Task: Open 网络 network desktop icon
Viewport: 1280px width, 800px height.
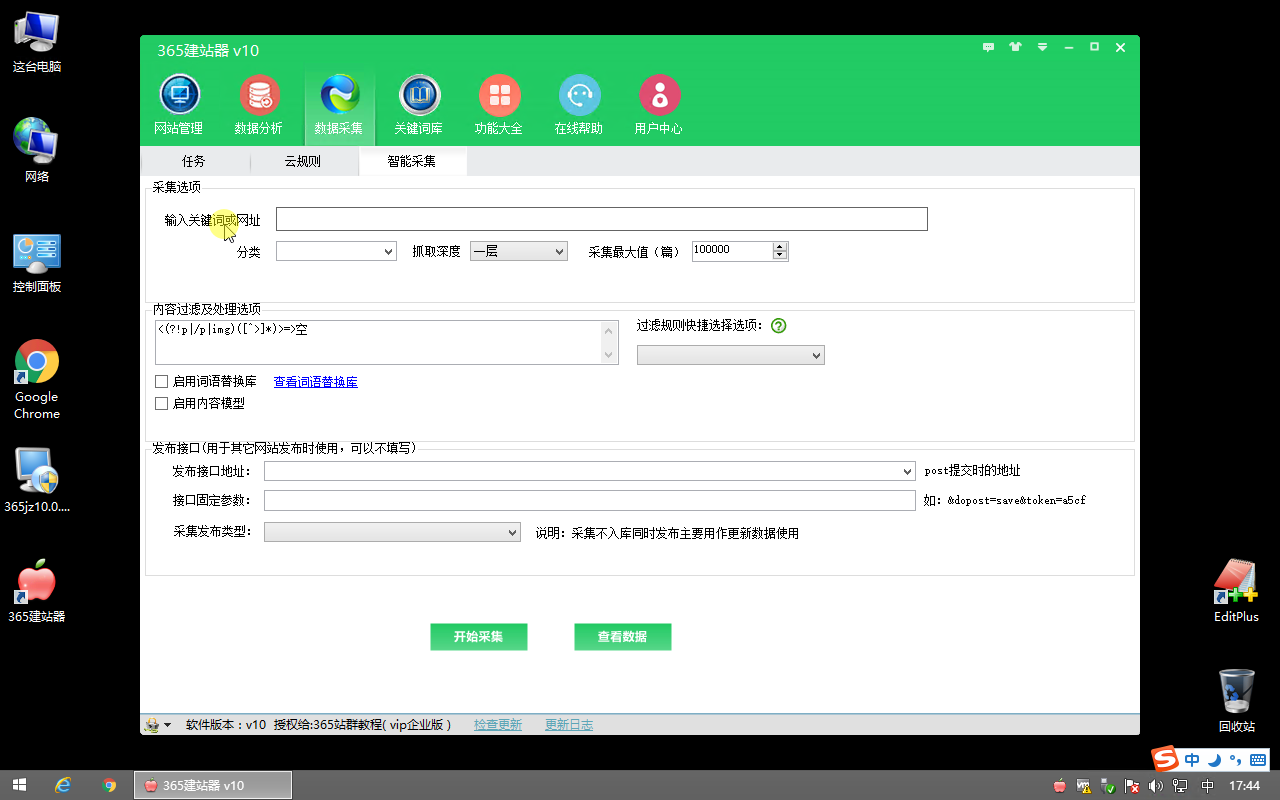Action: tap(37, 150)
